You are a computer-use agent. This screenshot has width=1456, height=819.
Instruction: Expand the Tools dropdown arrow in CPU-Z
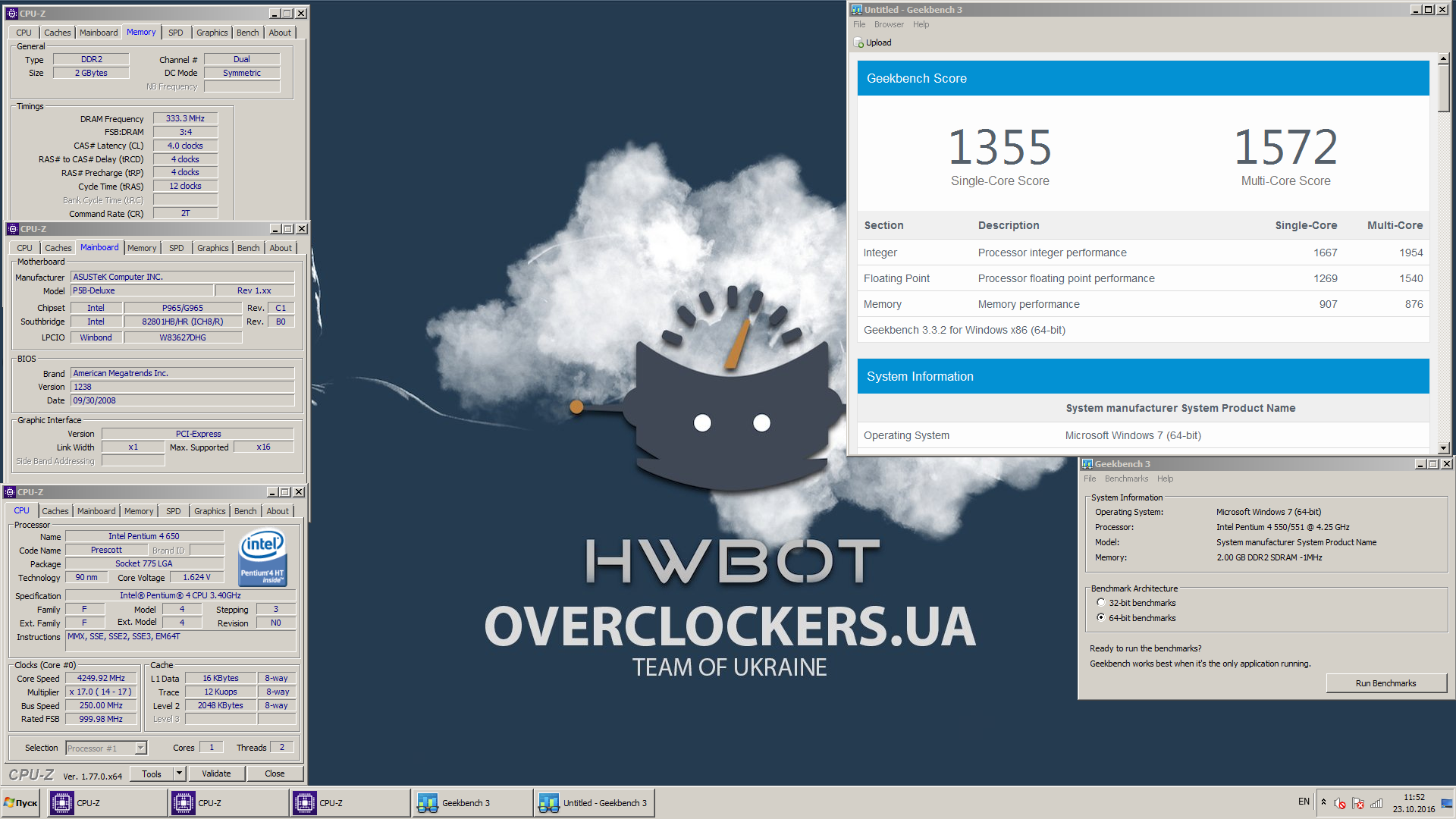coord(180,773)
